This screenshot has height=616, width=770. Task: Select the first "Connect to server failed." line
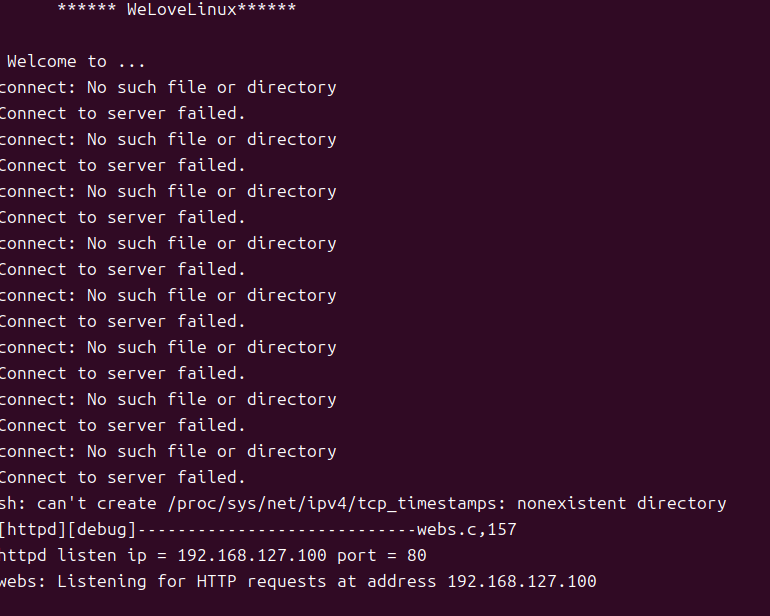(x=122, y=114)
